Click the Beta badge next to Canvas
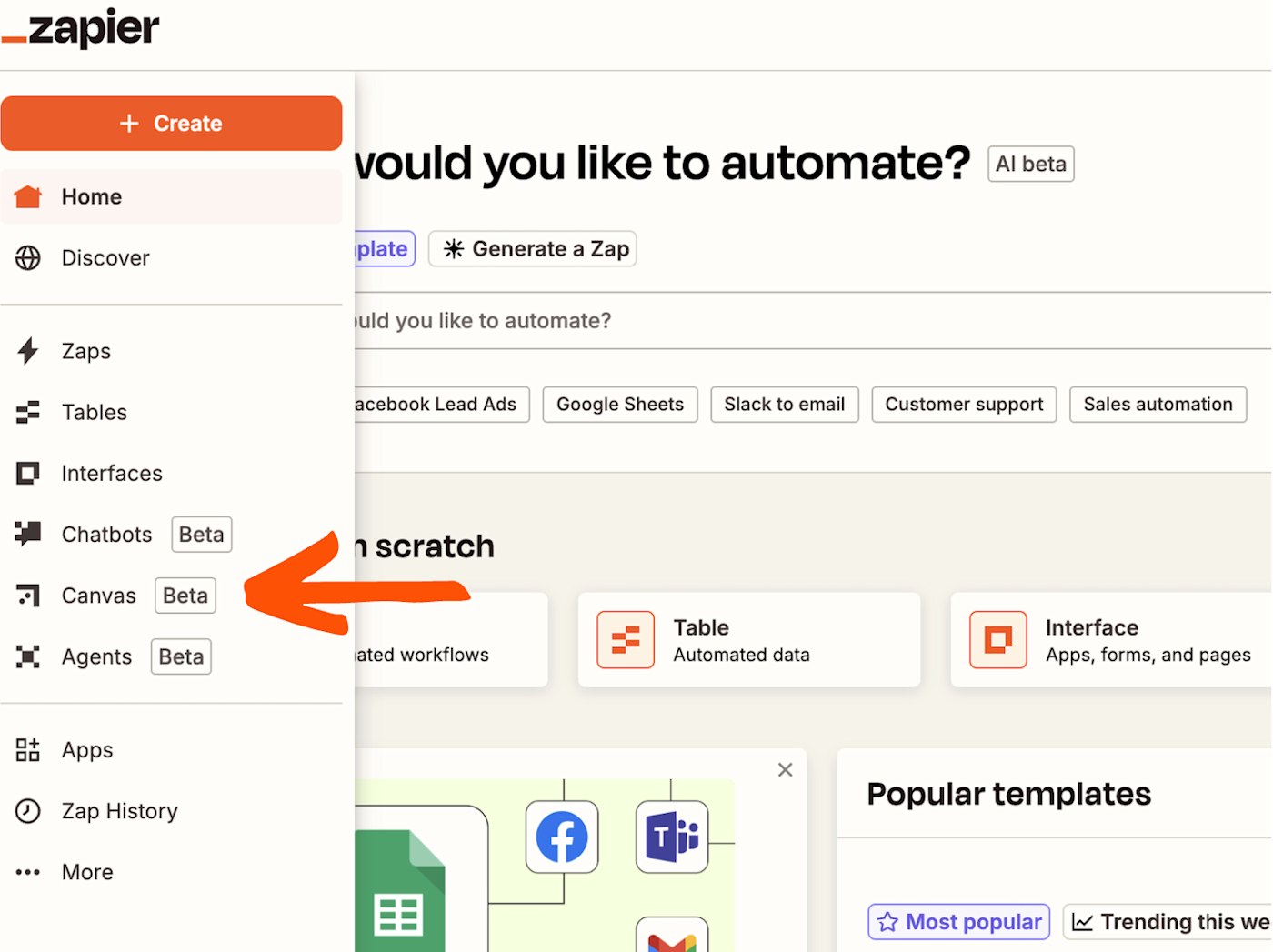 185,596
